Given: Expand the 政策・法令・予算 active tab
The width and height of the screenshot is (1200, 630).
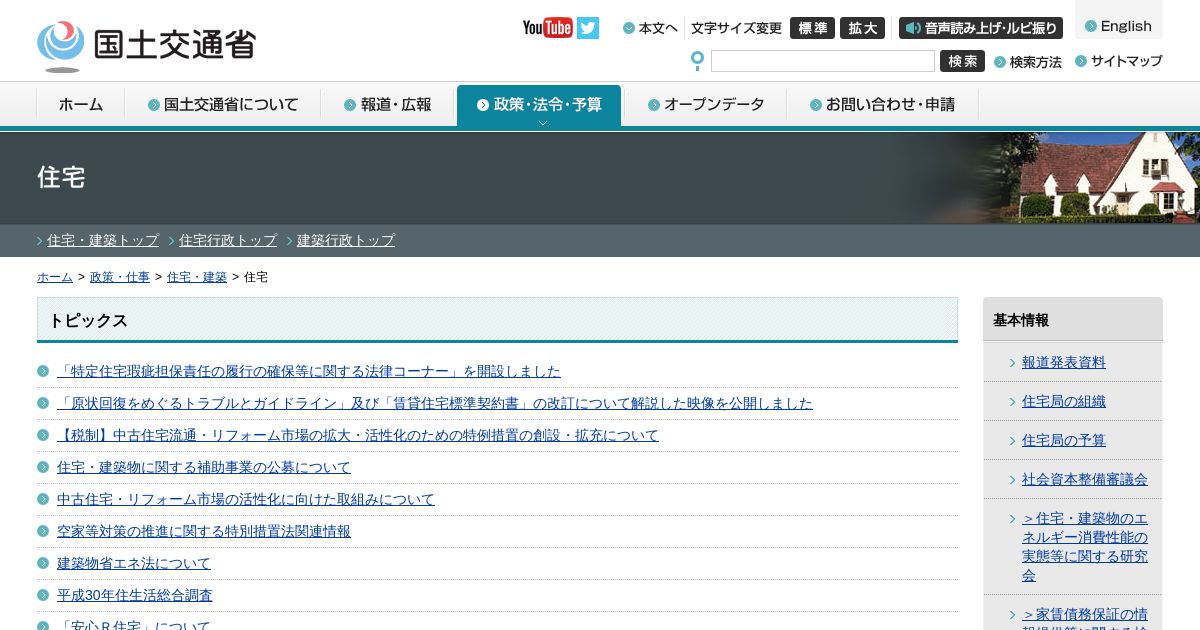Looking at the screenshot, I should point(539,105).
